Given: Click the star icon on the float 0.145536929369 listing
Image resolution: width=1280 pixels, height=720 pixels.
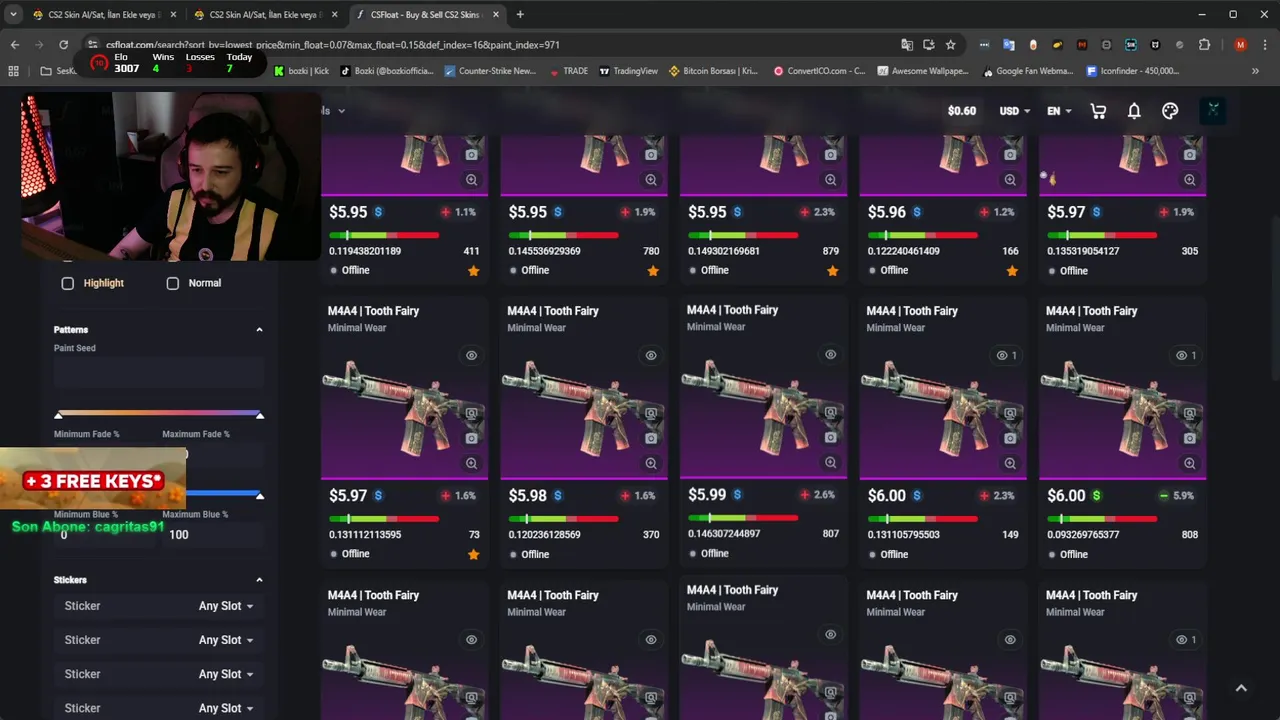Looking at the screenshot, I should click(653, 271).
